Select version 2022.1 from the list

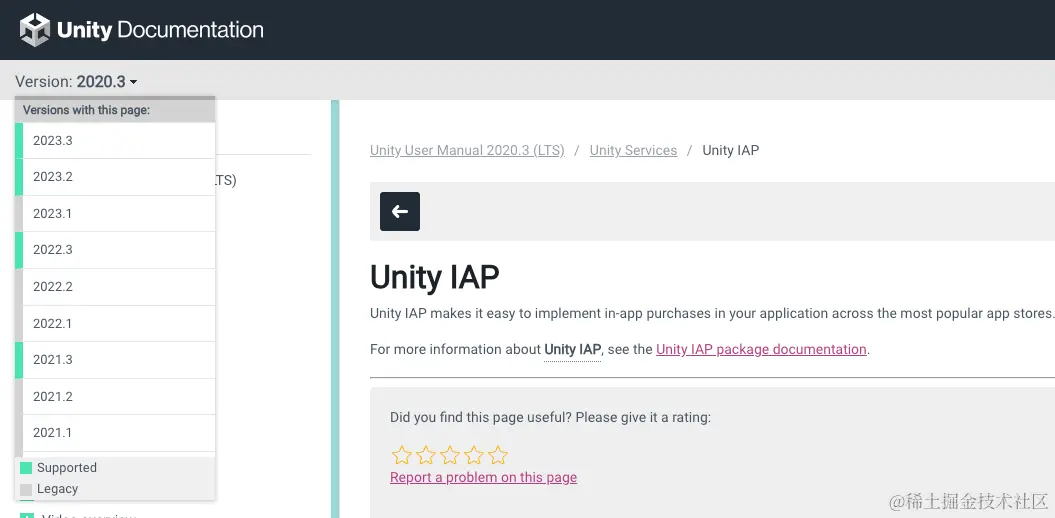115,323
